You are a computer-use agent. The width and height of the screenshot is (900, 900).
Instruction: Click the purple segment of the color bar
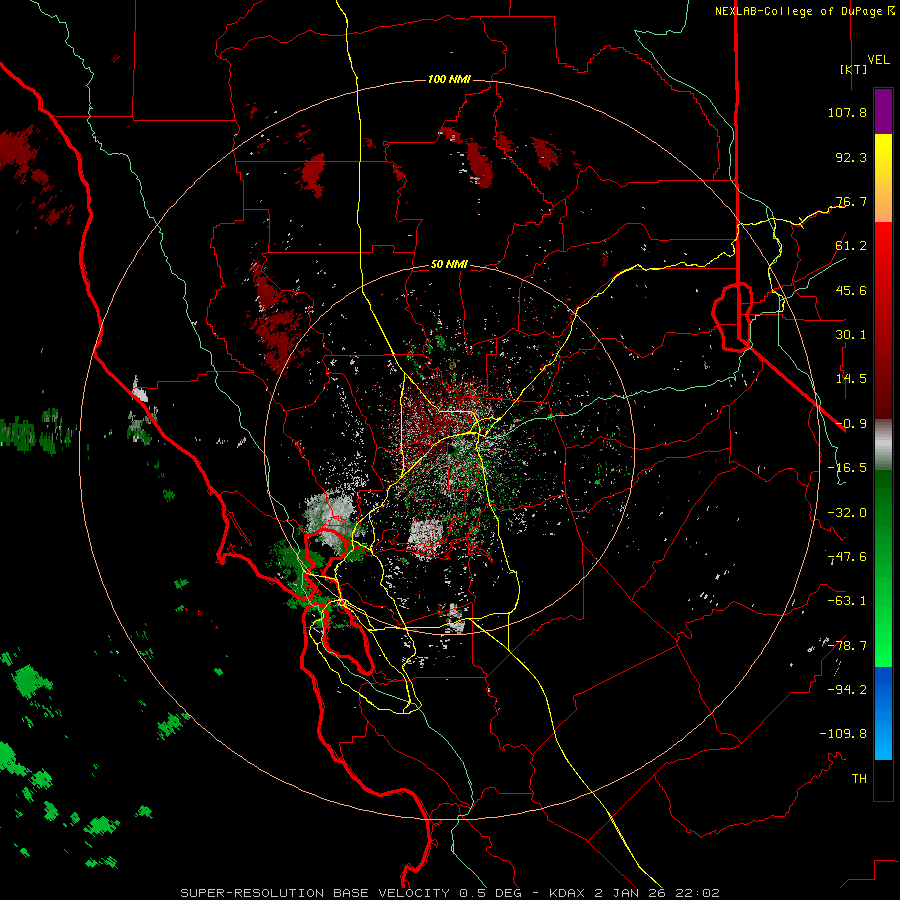click(x=883, y=111)
